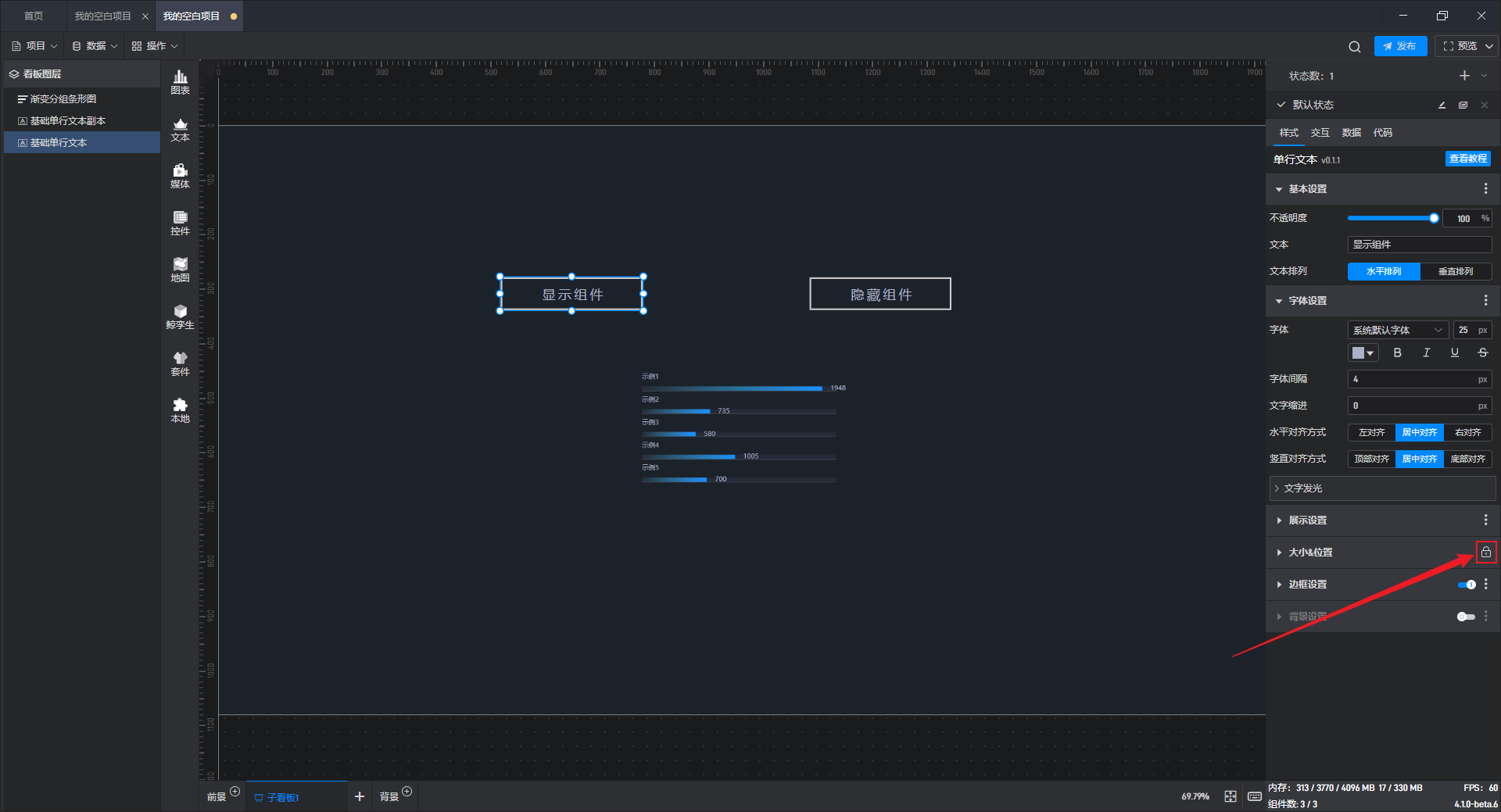Click the search magnifier icon
Image resolution: width=1501 pixels, height=812 pixels.
[1354, 46]
